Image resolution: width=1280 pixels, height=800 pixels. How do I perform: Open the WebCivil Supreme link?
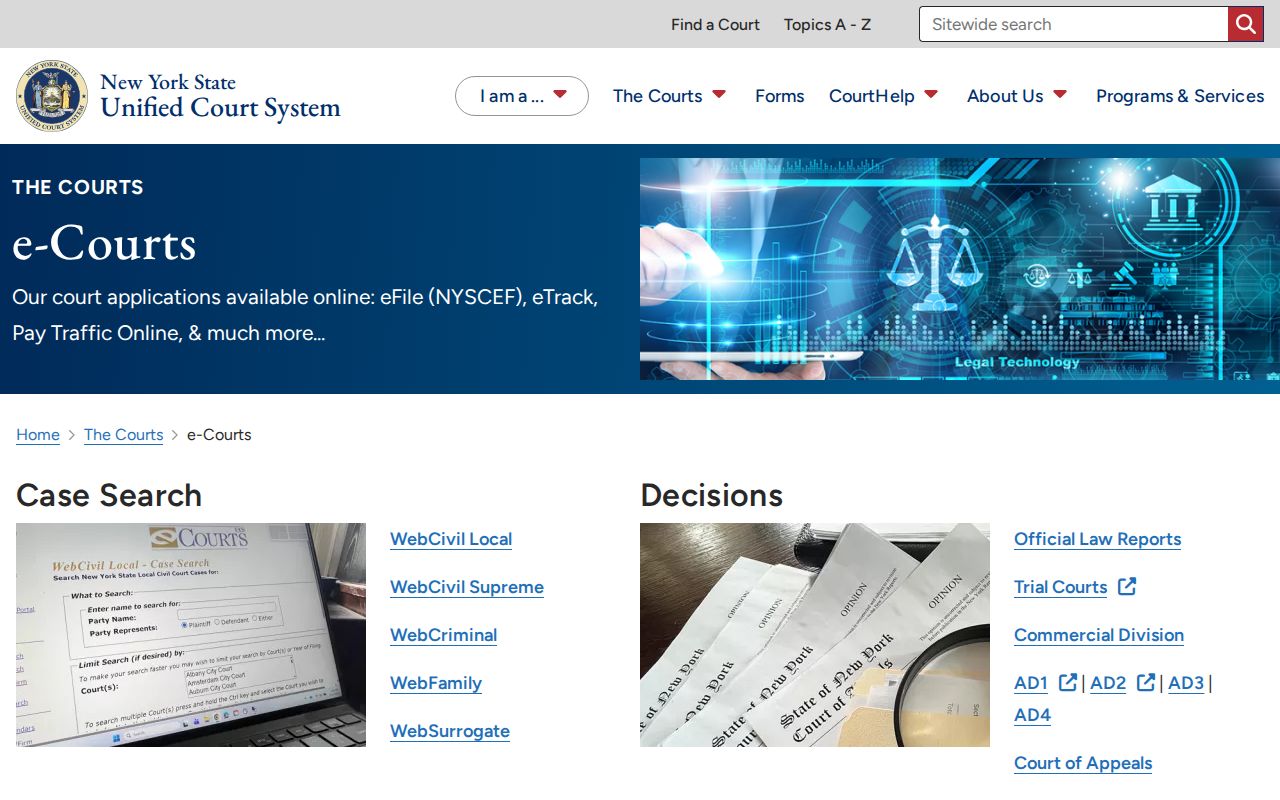click(467, 587)
